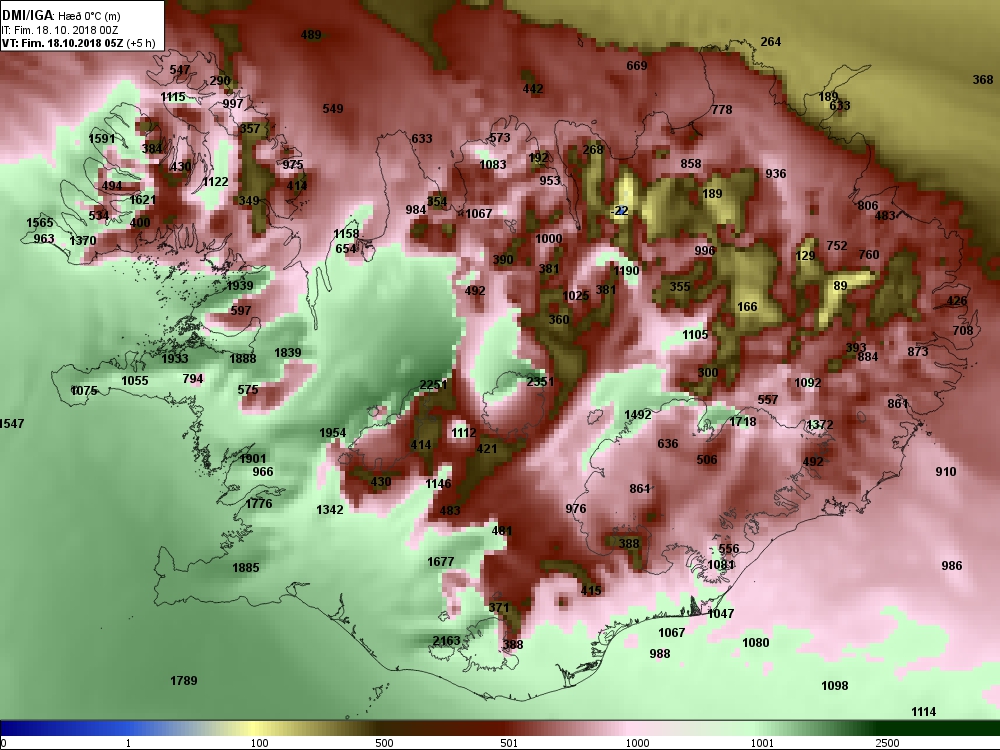Click the value 1901
The height and width of the screenshot is (750, 1000).
click(253, 459)
